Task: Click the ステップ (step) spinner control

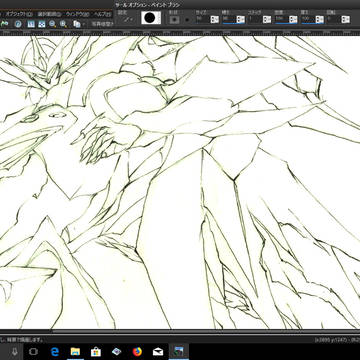Action: (267, 19)
